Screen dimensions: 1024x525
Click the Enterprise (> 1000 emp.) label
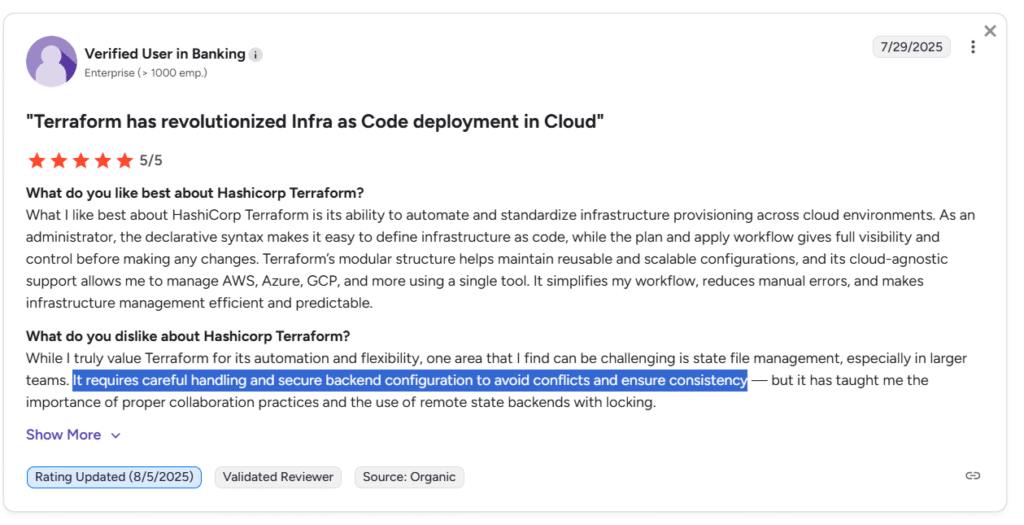tap(146, 73)
